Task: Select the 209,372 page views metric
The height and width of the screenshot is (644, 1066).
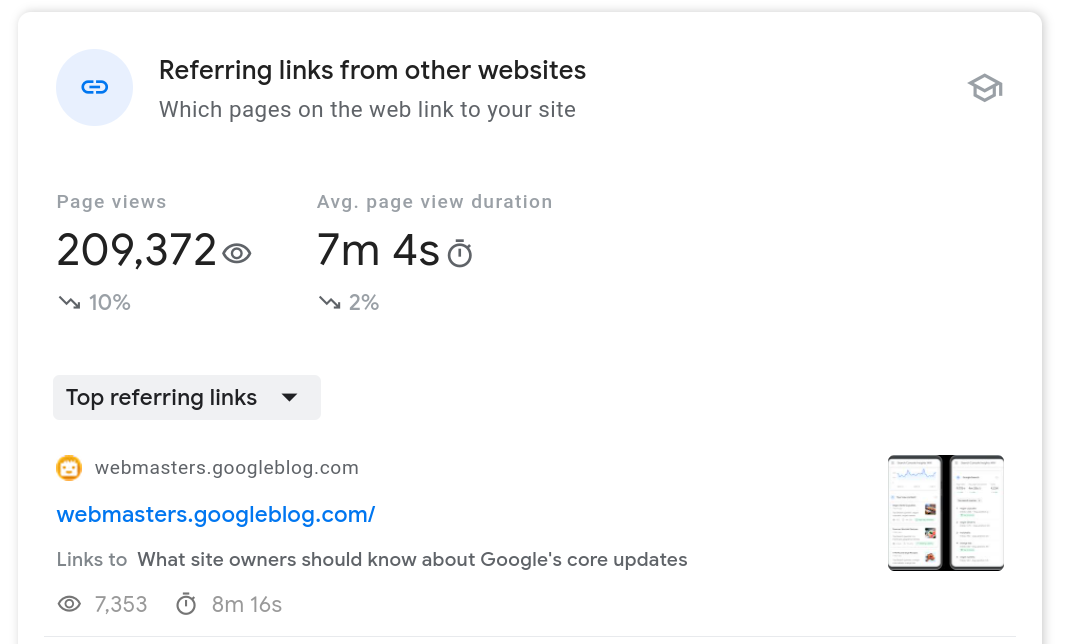Action: 136,251
